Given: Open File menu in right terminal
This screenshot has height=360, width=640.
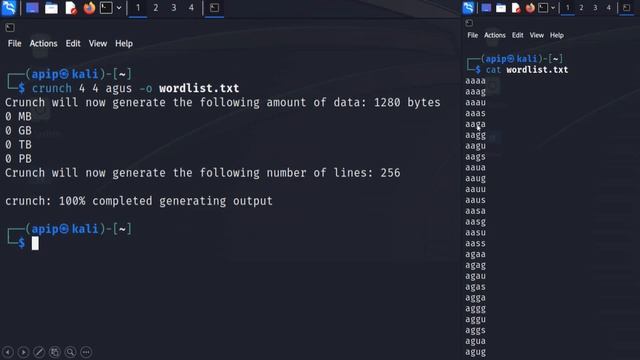Looking at the screenshot, I should (473, 35).
